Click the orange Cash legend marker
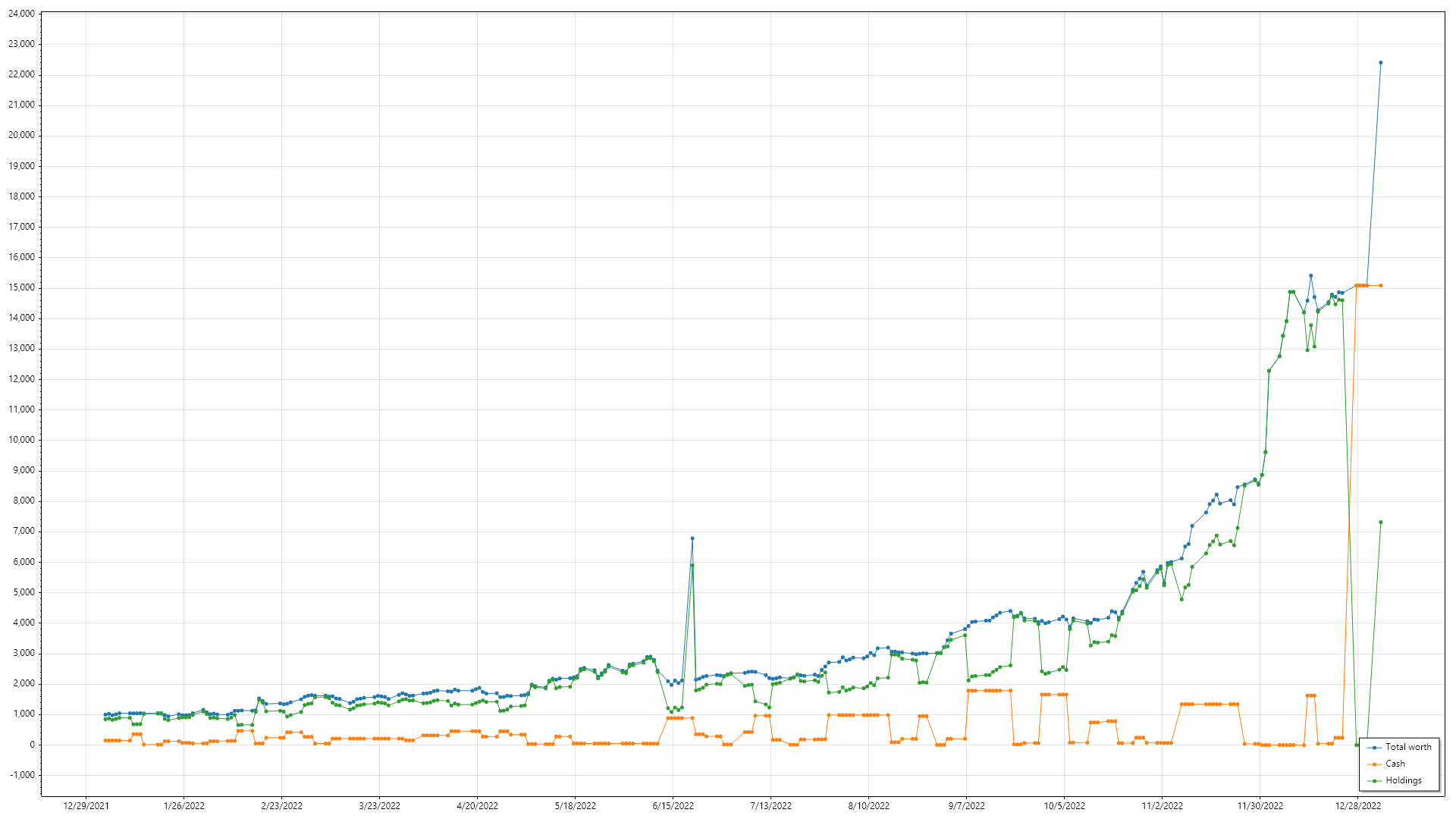This screenshot has width=1456, height=819. coord(1374,764)
